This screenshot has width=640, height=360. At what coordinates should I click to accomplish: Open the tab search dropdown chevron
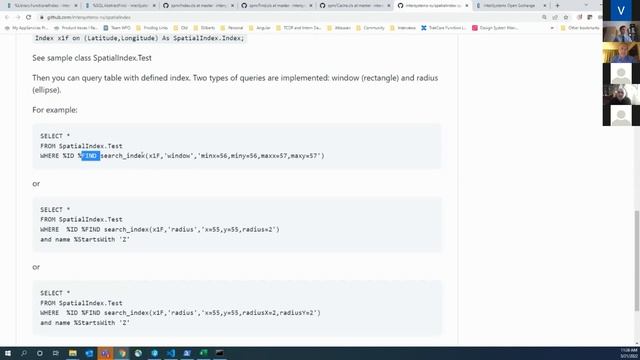click(586, 5)
